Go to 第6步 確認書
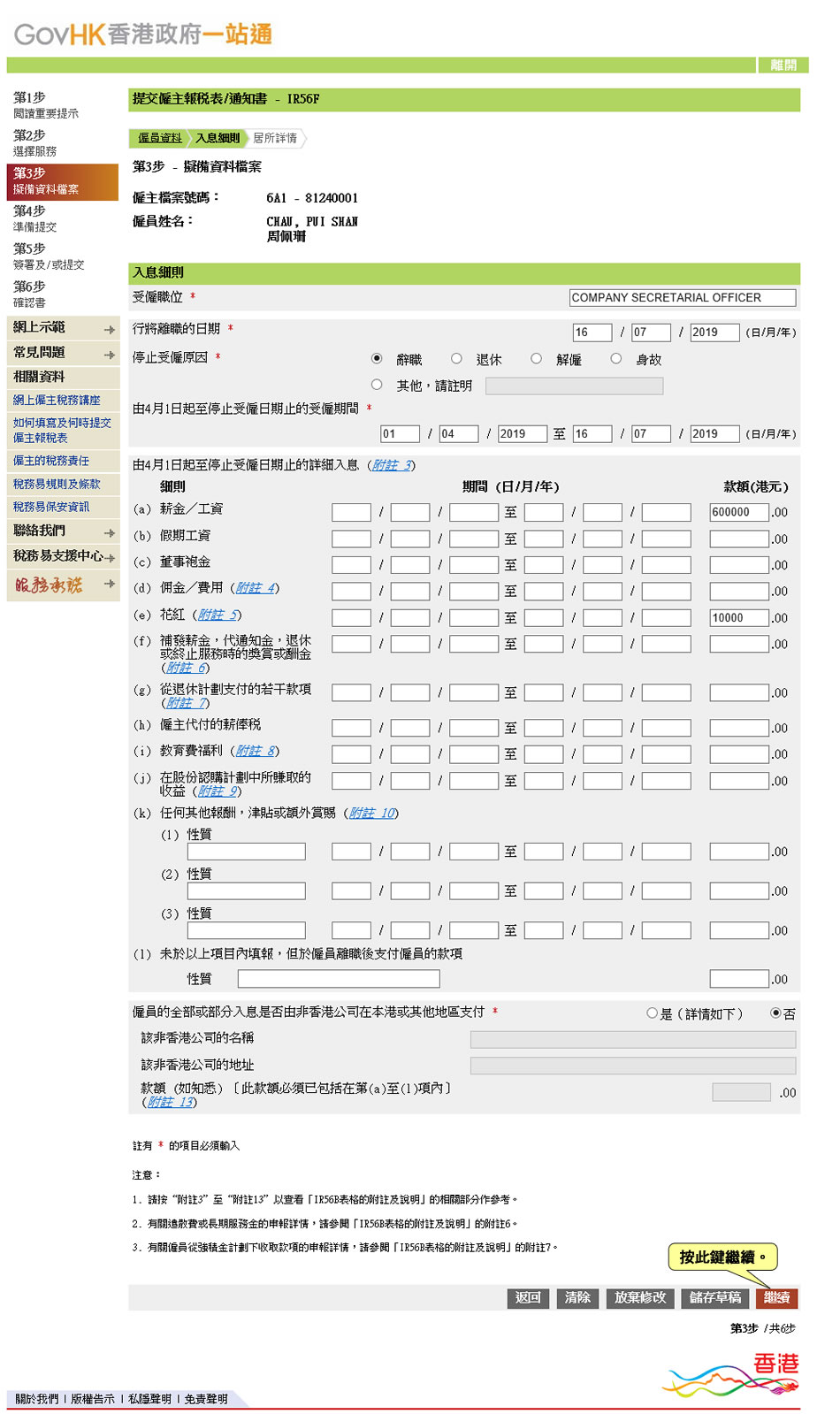Image resolution: width=840 pixels, height=1414 pixels. point(63,295)
